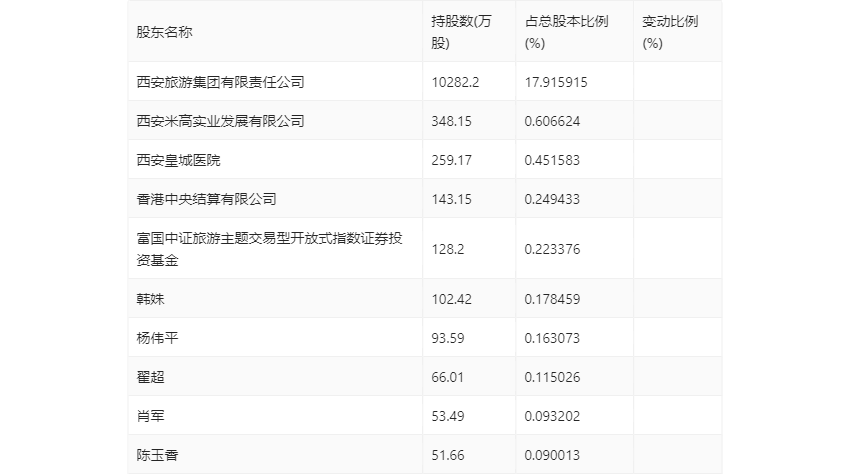
Task: Click the holding value 10282.2
Action: (455, 82)
